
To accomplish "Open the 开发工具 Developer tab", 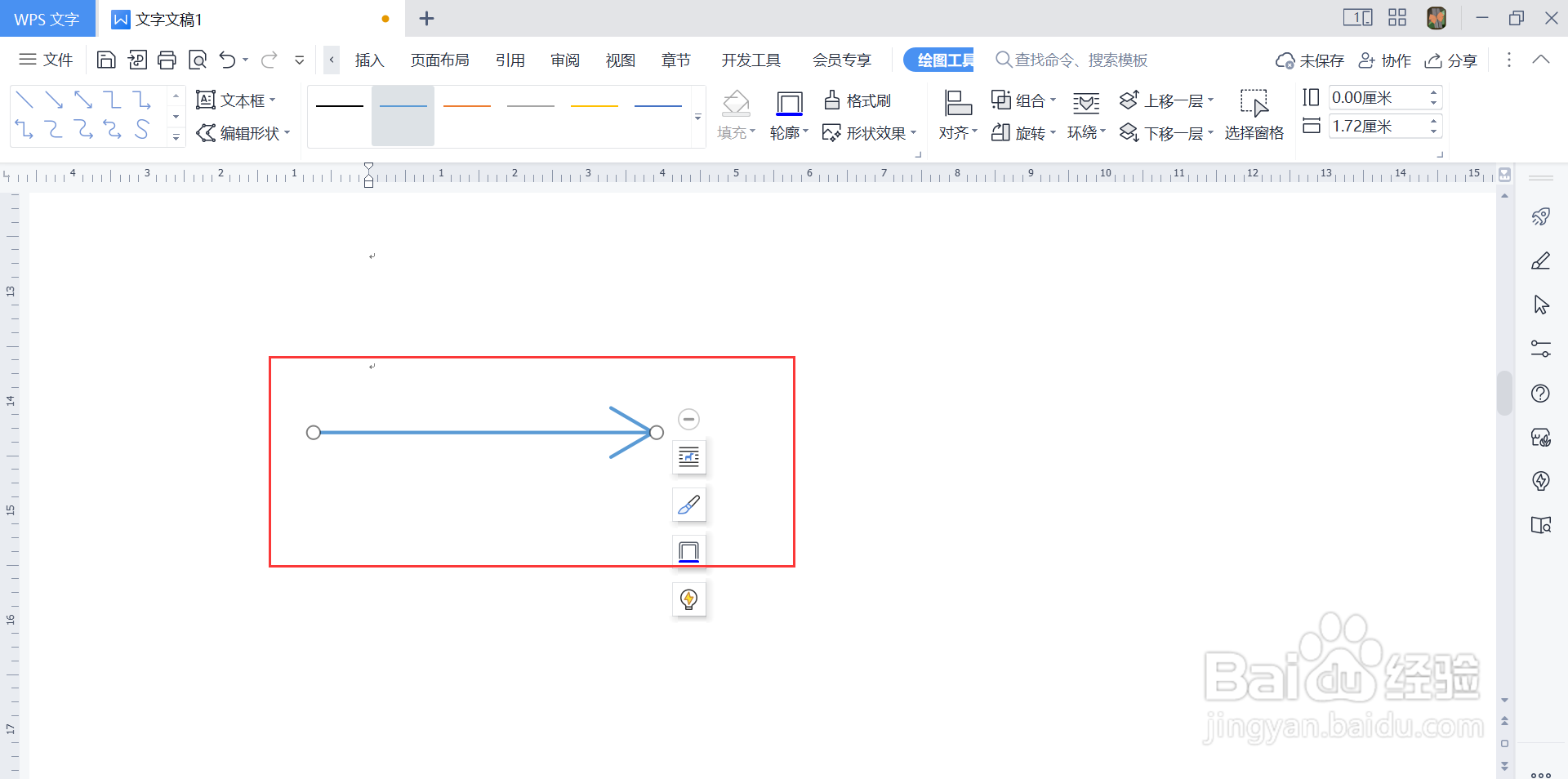I will (x=751, y=60).
